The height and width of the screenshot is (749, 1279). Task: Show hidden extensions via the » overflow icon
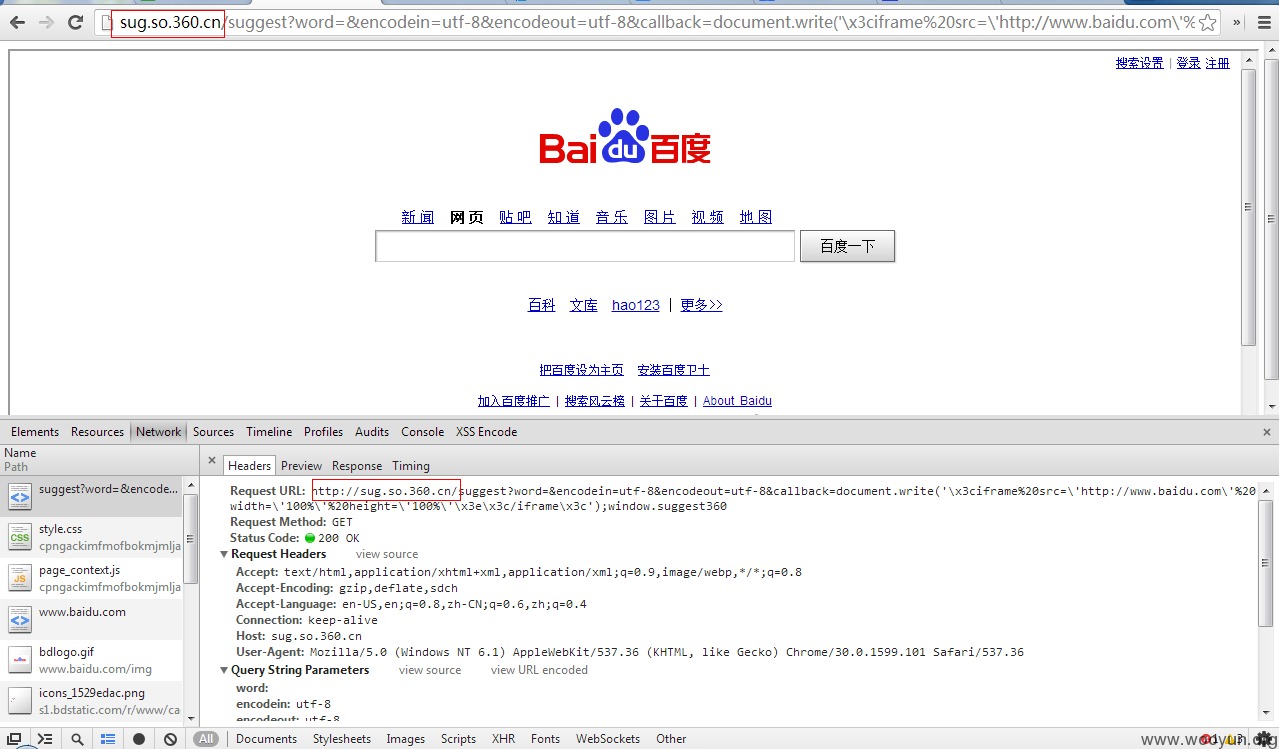click(1237, 22)
